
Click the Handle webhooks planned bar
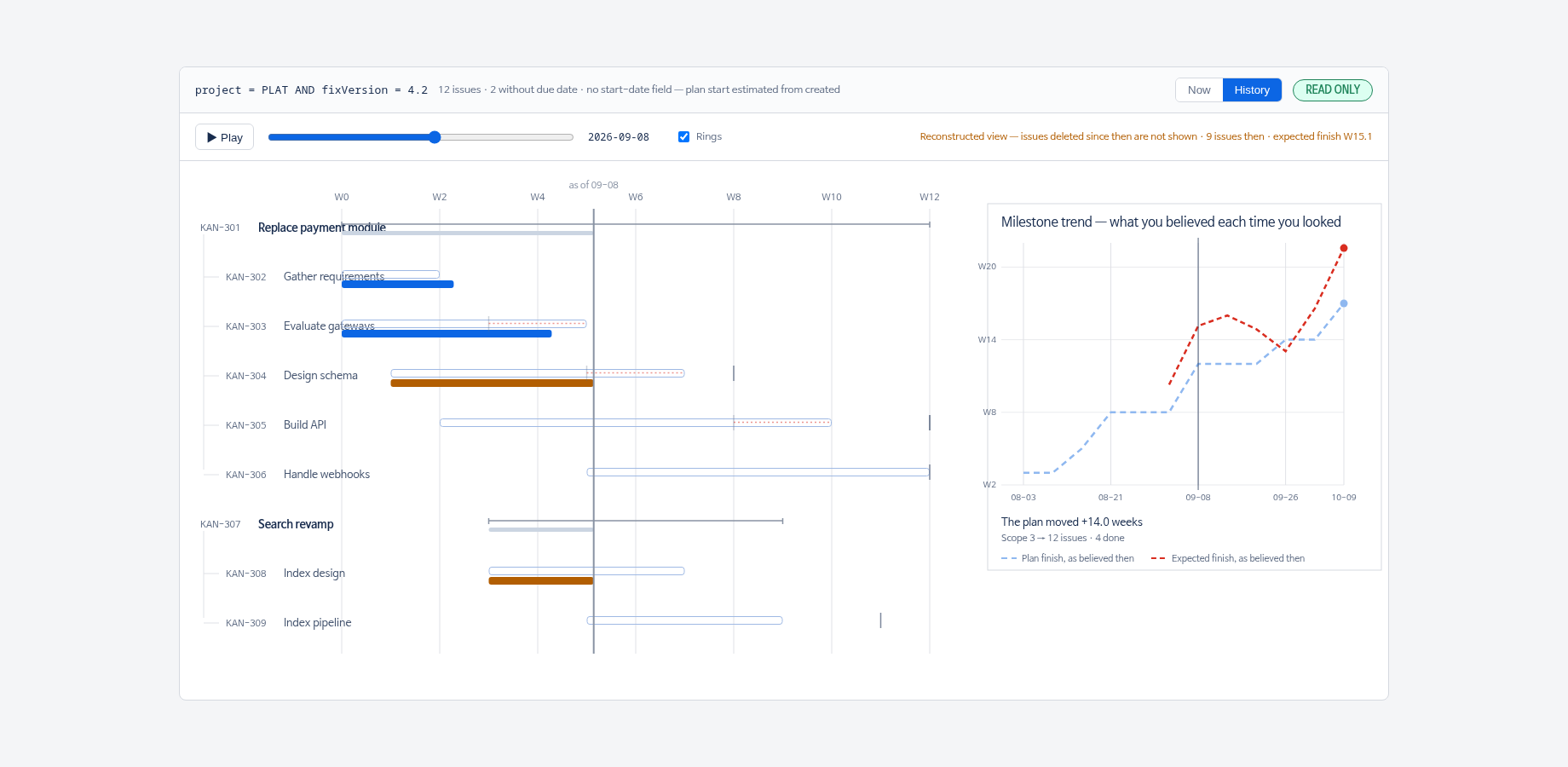[x=758, y=472]
